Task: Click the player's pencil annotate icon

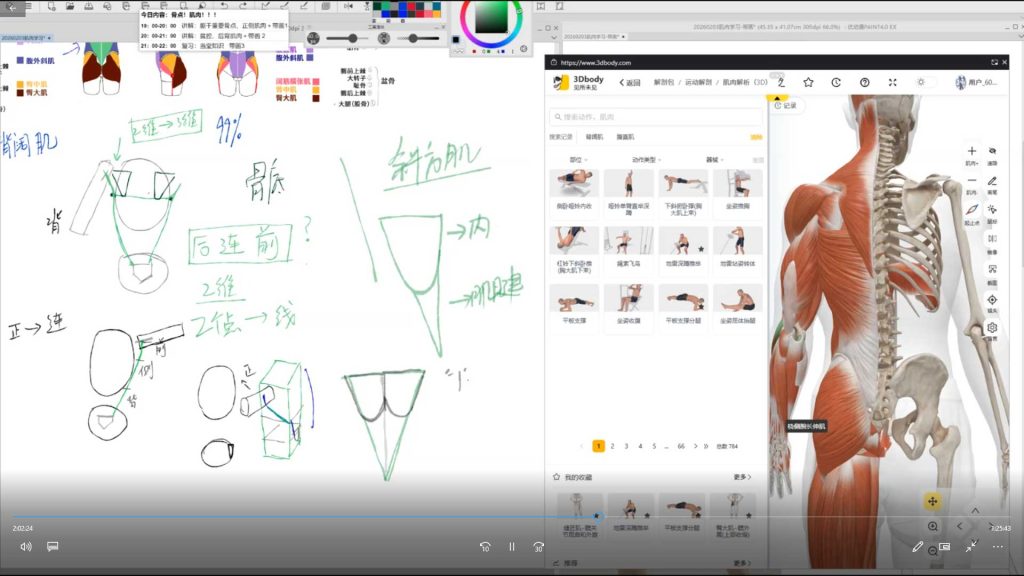Action: pos(918,547)
